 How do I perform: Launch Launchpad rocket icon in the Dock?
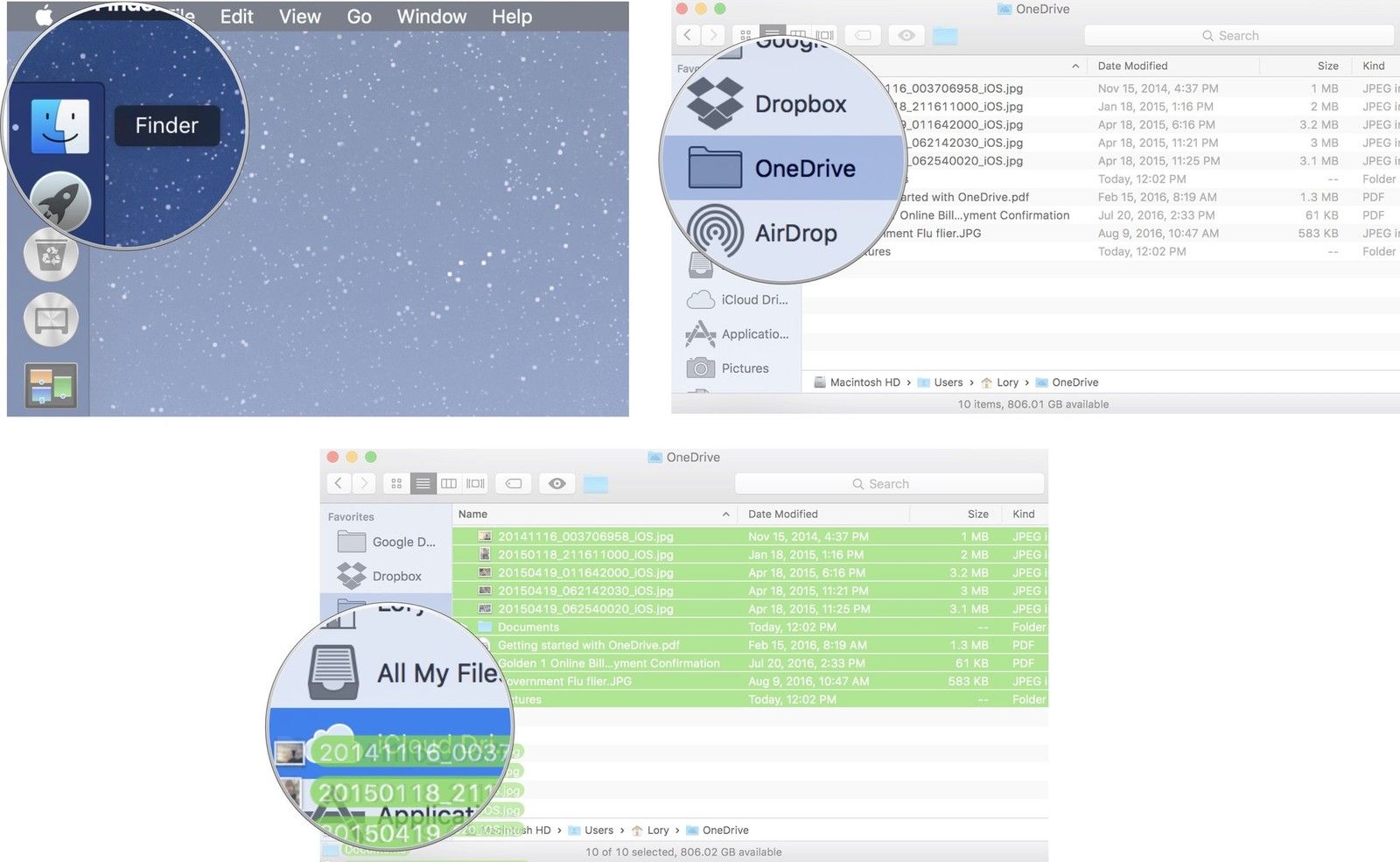pos(59,201)
